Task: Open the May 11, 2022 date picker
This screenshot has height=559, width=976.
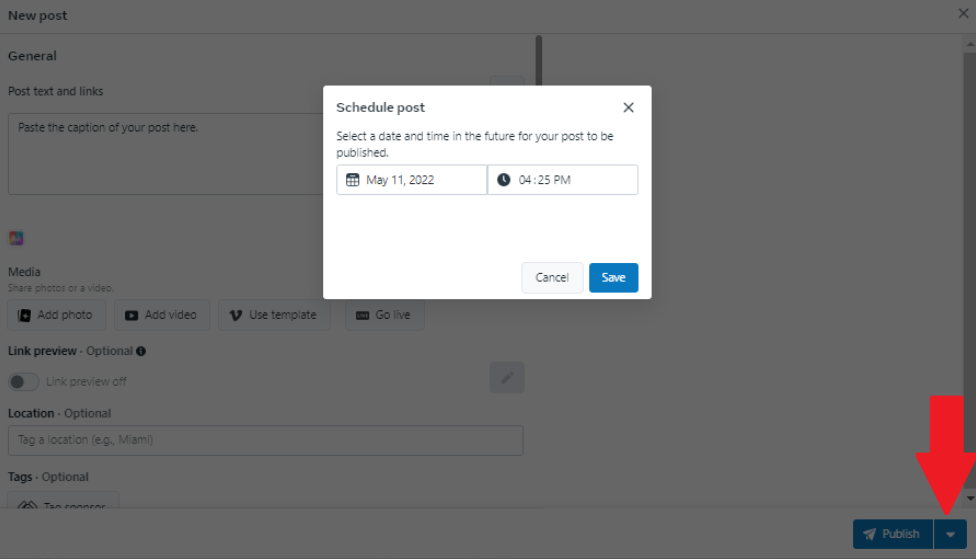Action: pos(412,180)
